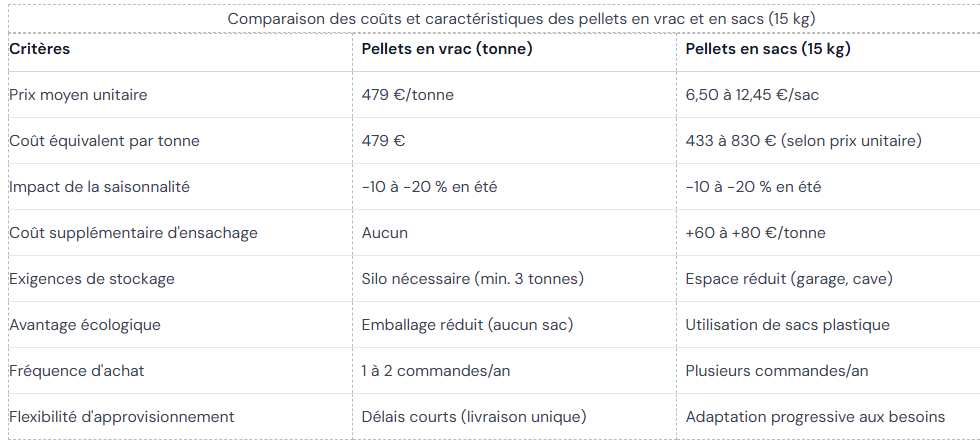Select the "Prix moyen unitaire" row label
This screenshot has height=446, width=980.
78,95
